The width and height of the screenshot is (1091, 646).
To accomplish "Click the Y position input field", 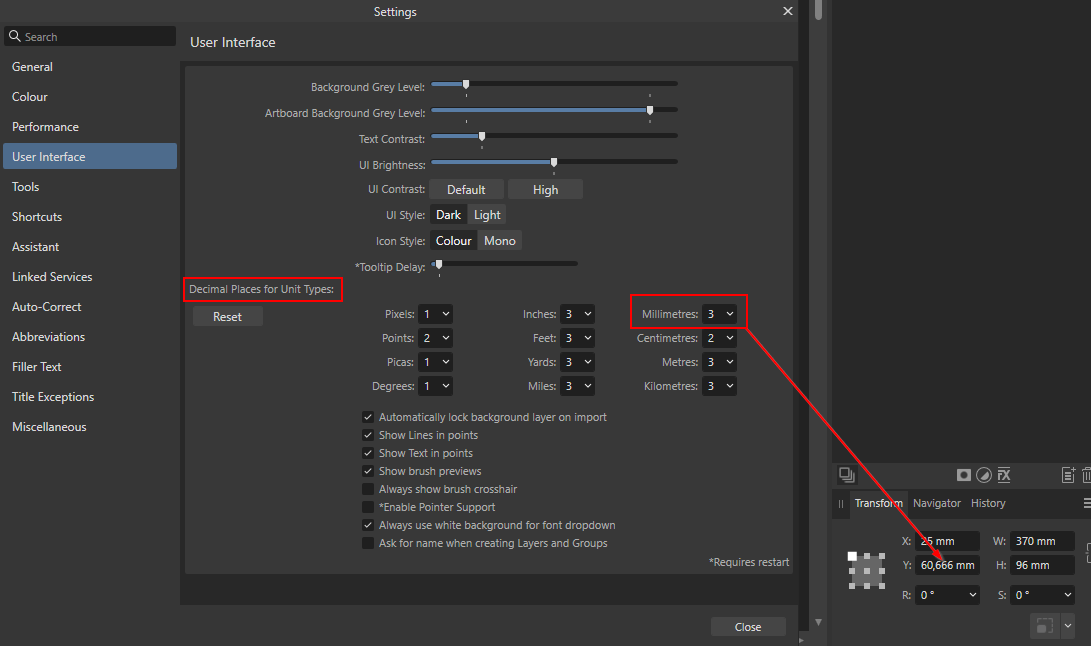I will click(x=946, y=565).
